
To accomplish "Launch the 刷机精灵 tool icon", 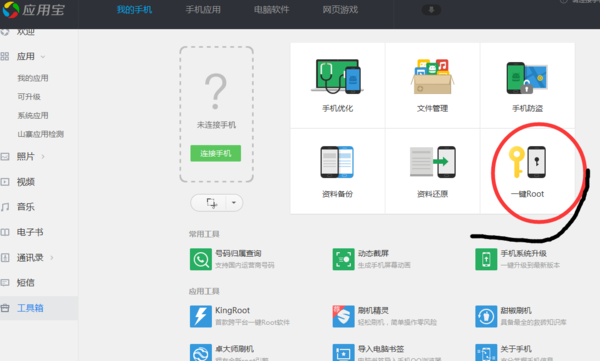I will pos(343,316).
